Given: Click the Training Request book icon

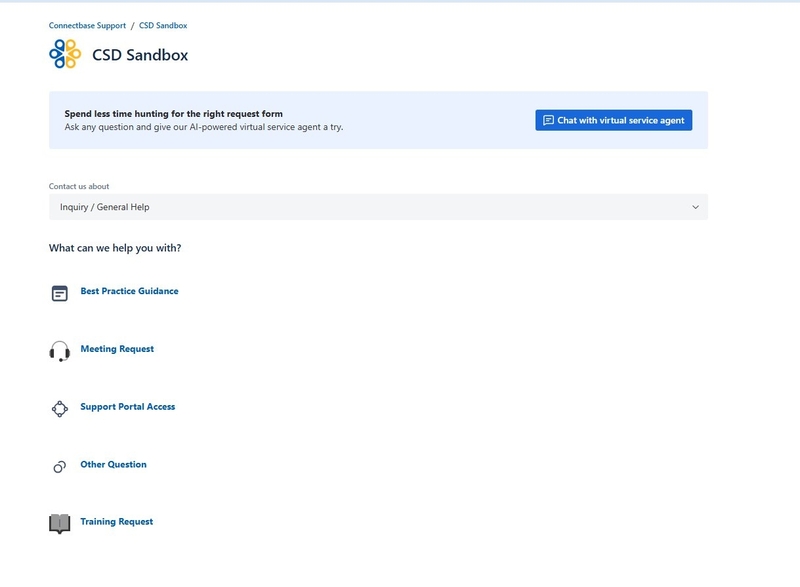Looking at the screenshot, I should [60, 524].
